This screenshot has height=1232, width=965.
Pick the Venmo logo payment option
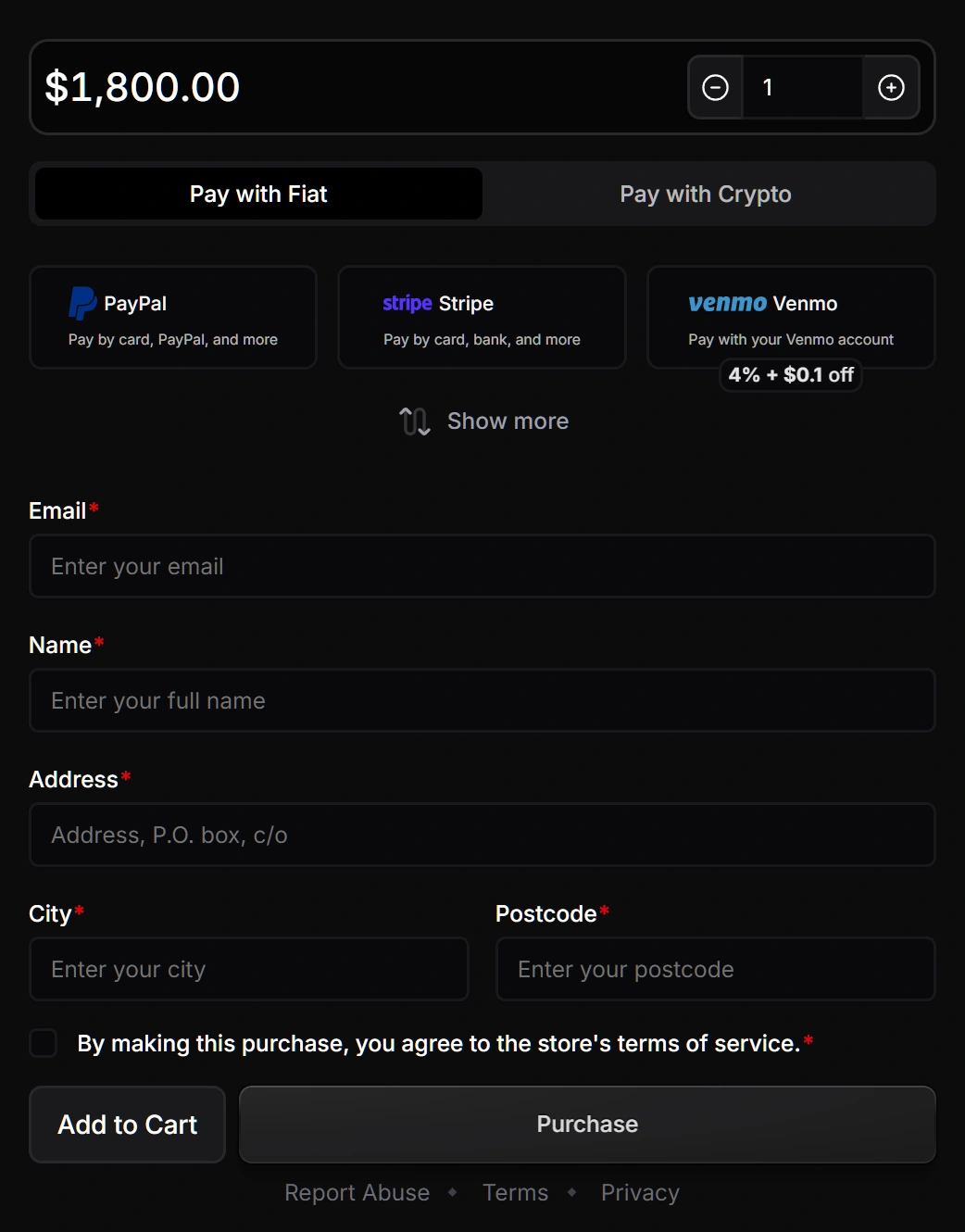pos(727,303)
